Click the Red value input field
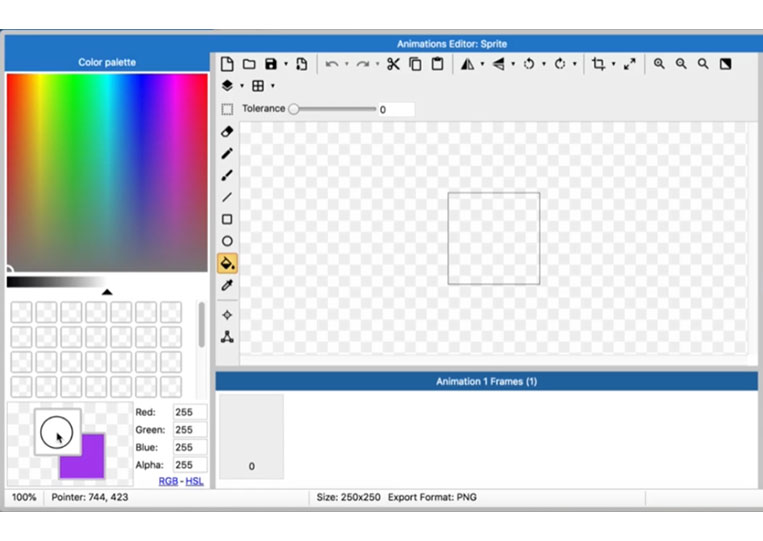 pyautogui.click(x=190, y=412)
